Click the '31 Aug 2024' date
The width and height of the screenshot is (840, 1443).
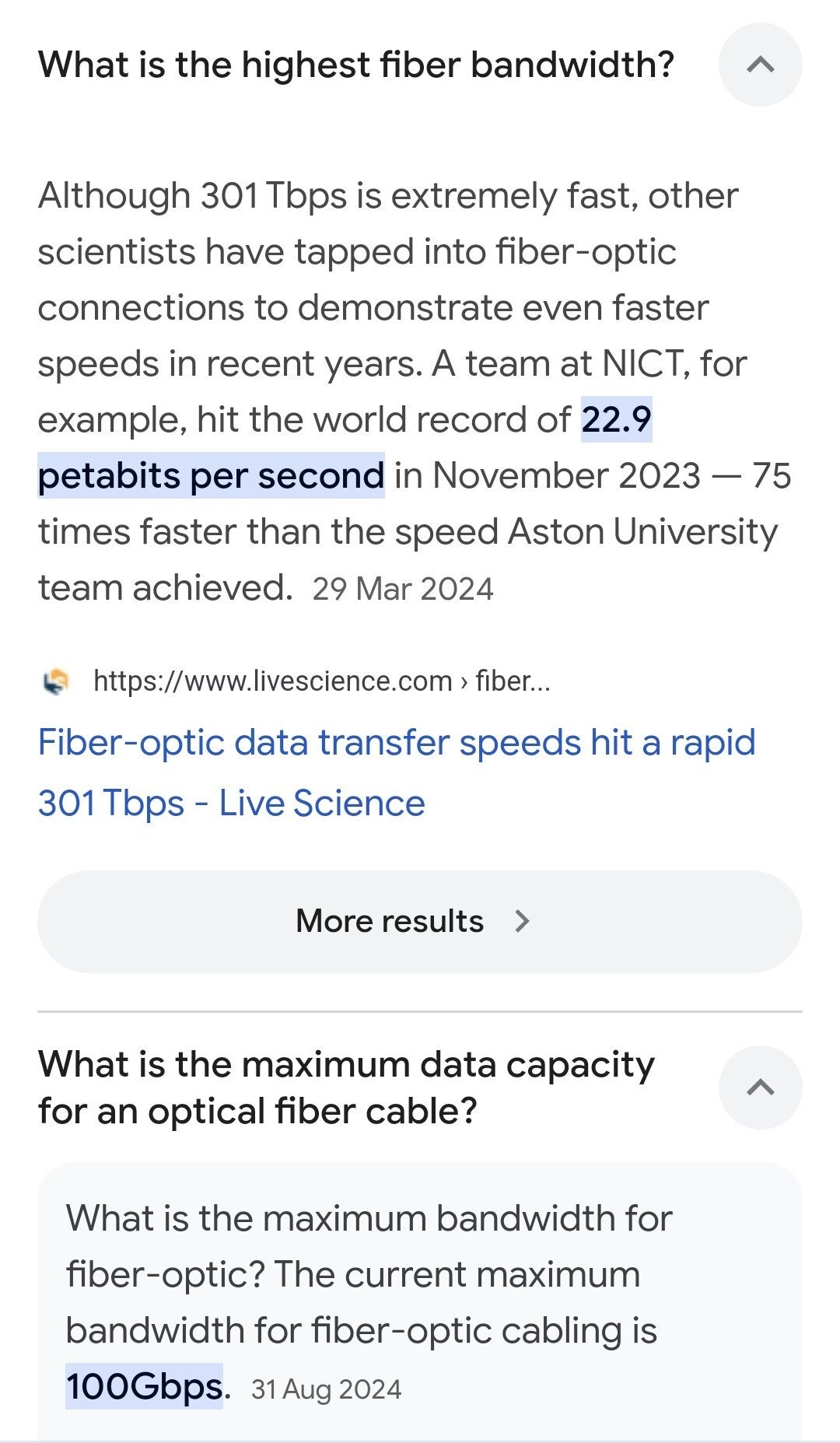point(326,1389)
